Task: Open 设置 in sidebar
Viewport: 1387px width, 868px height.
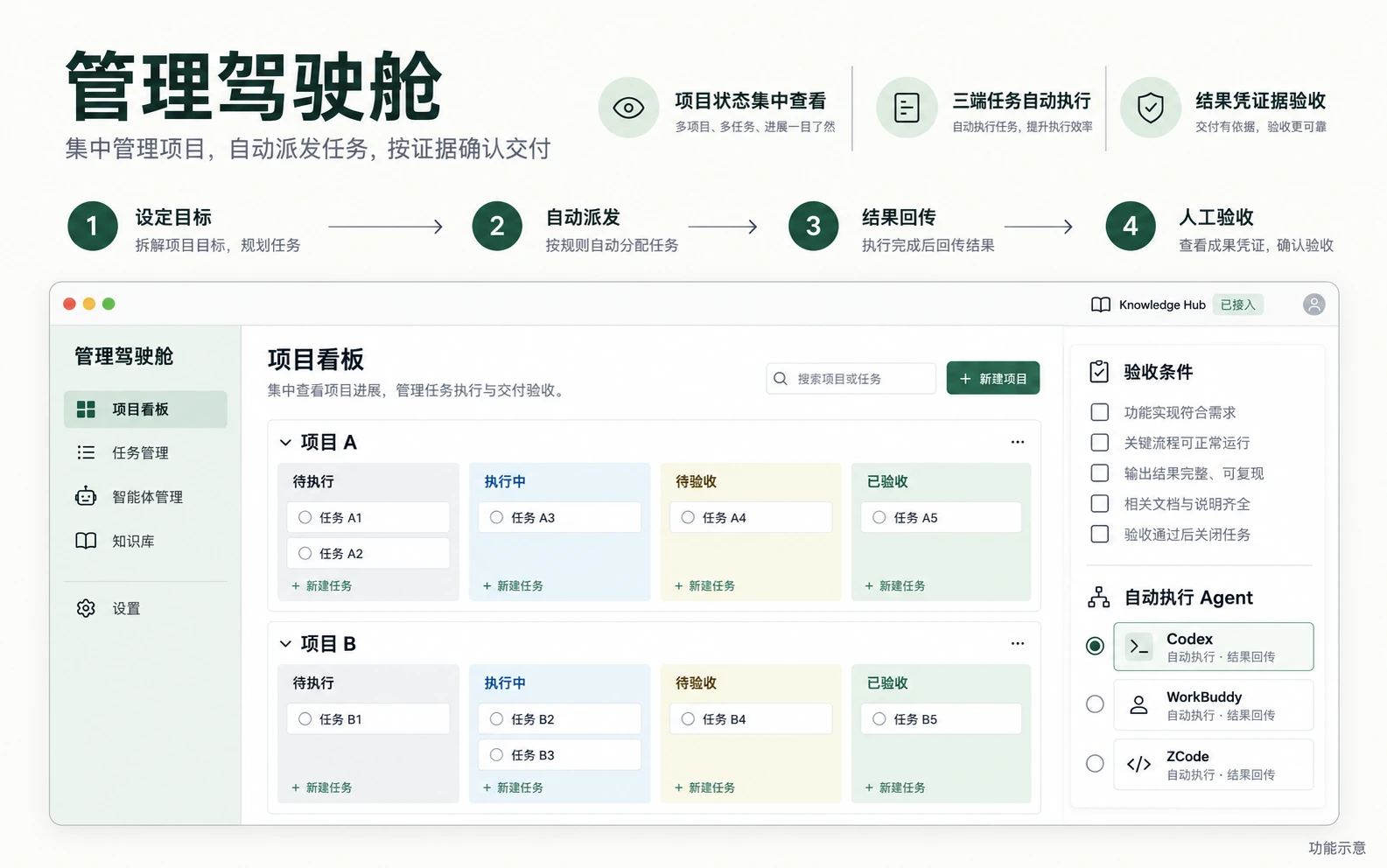Action: (145, 608)
